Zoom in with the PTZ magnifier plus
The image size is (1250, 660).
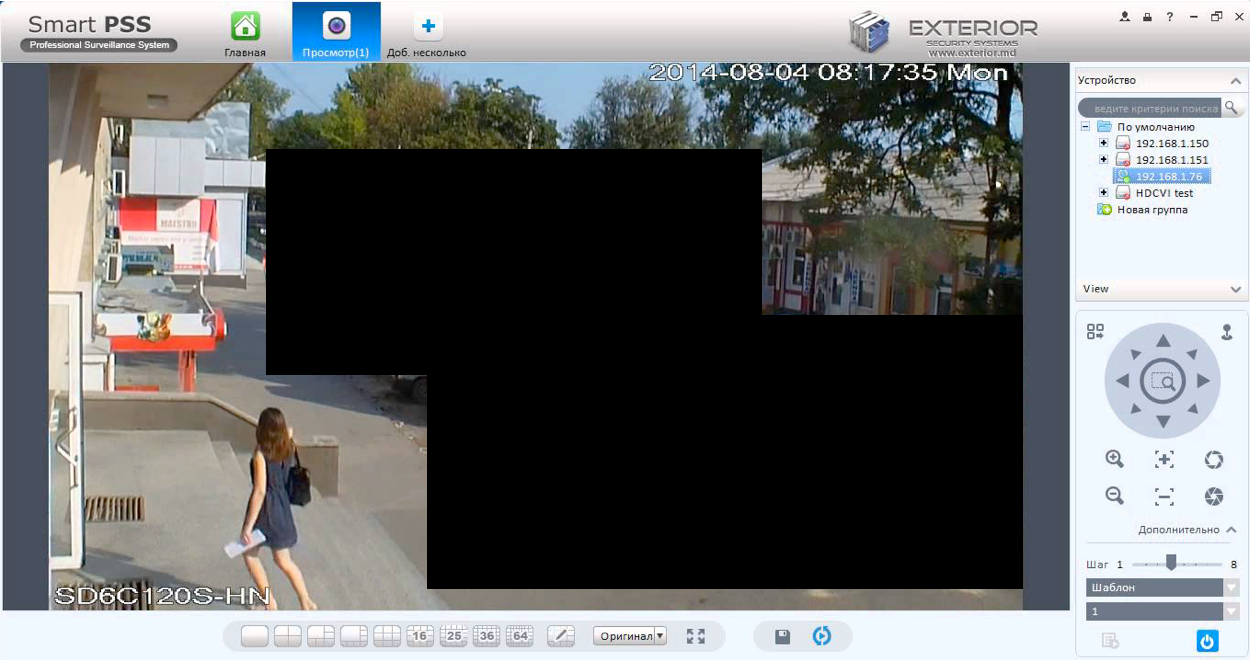point(1114,459)
